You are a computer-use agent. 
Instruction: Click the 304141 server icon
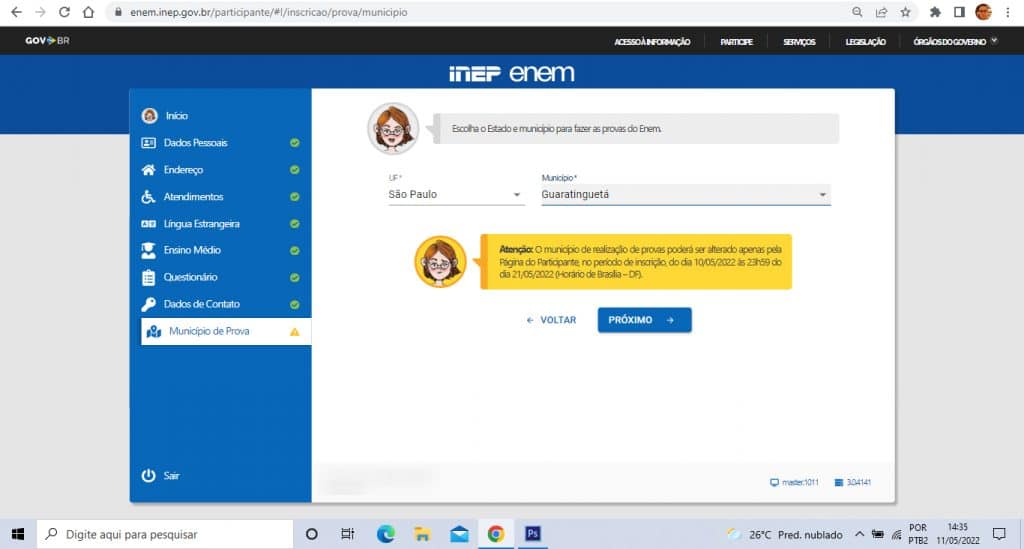tap(839, 482)
